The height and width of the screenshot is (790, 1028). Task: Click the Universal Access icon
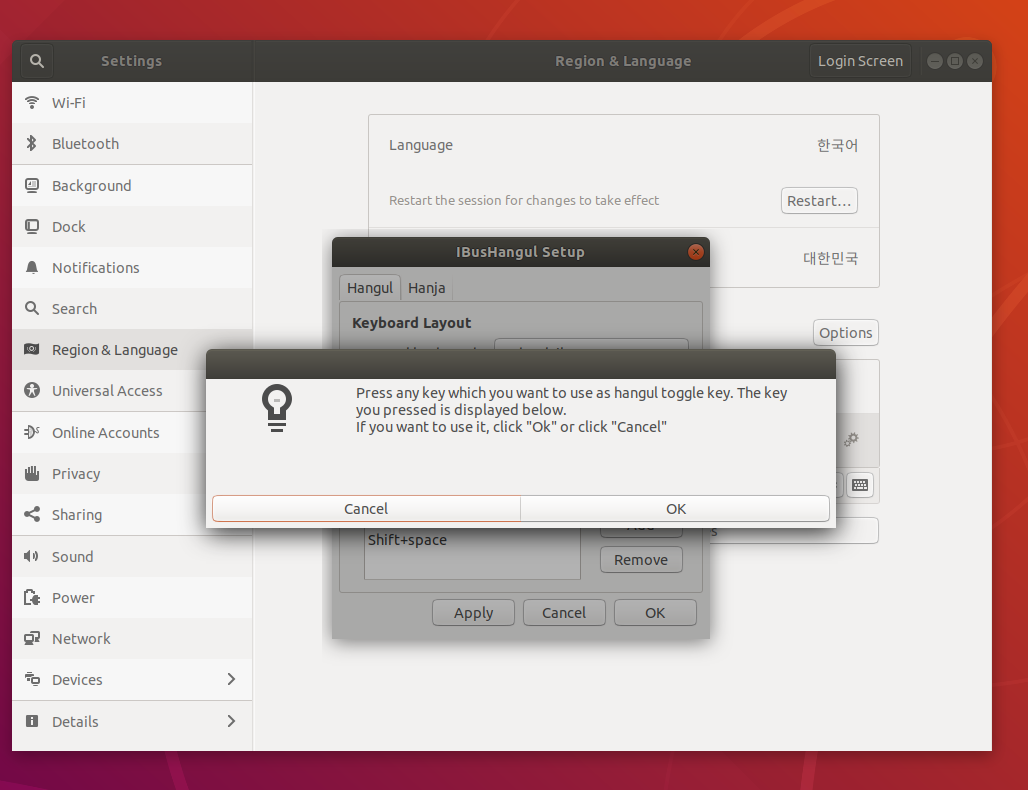[x=31, y=391]
